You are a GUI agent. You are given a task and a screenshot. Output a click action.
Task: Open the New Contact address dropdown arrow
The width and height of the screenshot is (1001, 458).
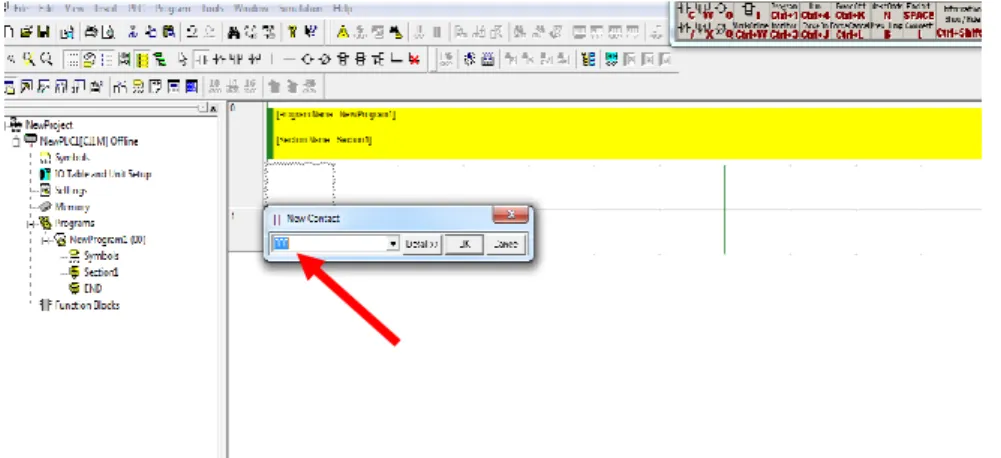393,244
